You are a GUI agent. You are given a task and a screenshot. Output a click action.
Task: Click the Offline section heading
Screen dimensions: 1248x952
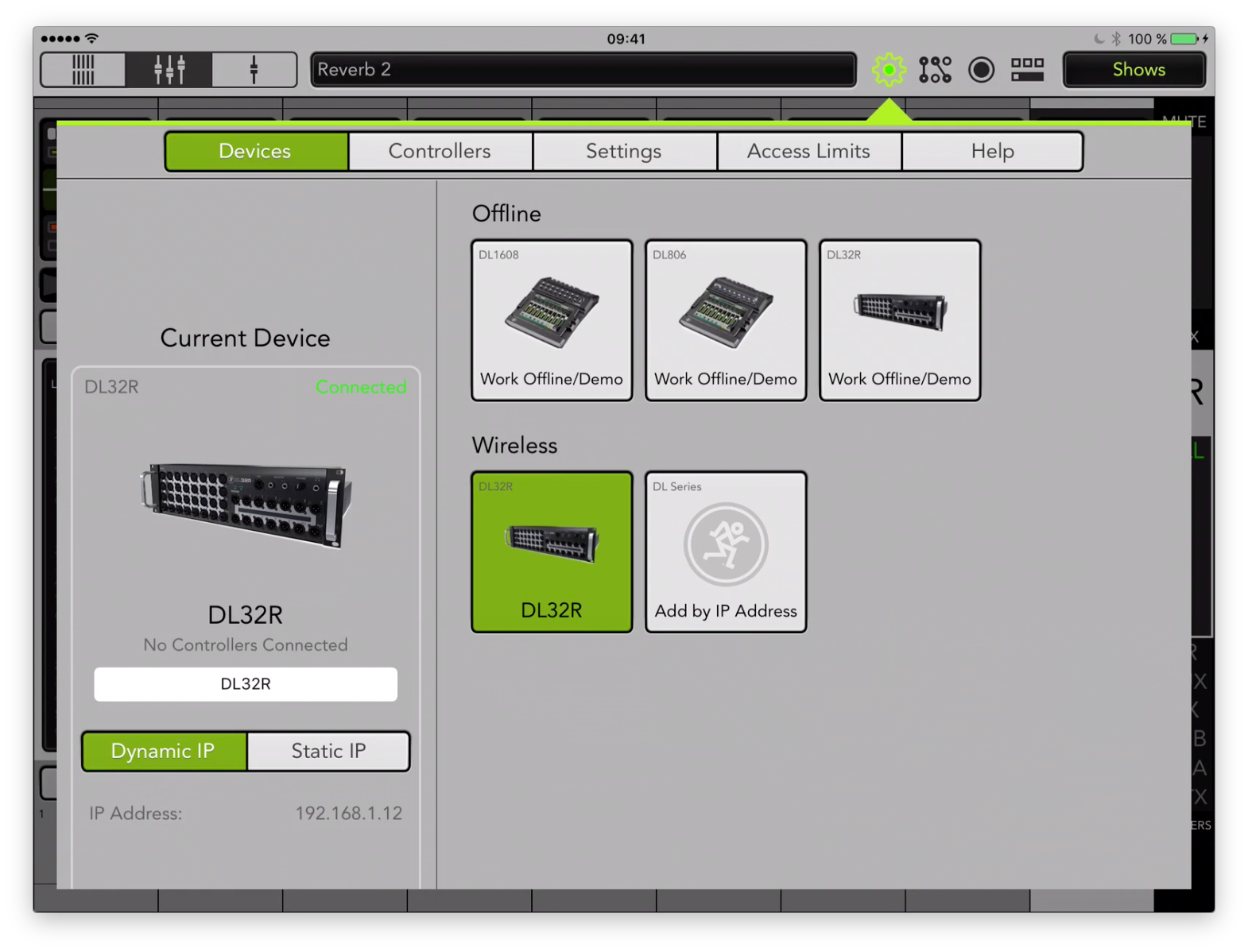(506, 214)
